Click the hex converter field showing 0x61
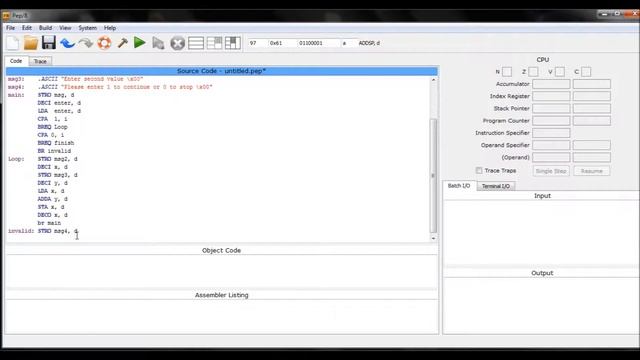Screen dimensions: 640x360 point(282,43)
